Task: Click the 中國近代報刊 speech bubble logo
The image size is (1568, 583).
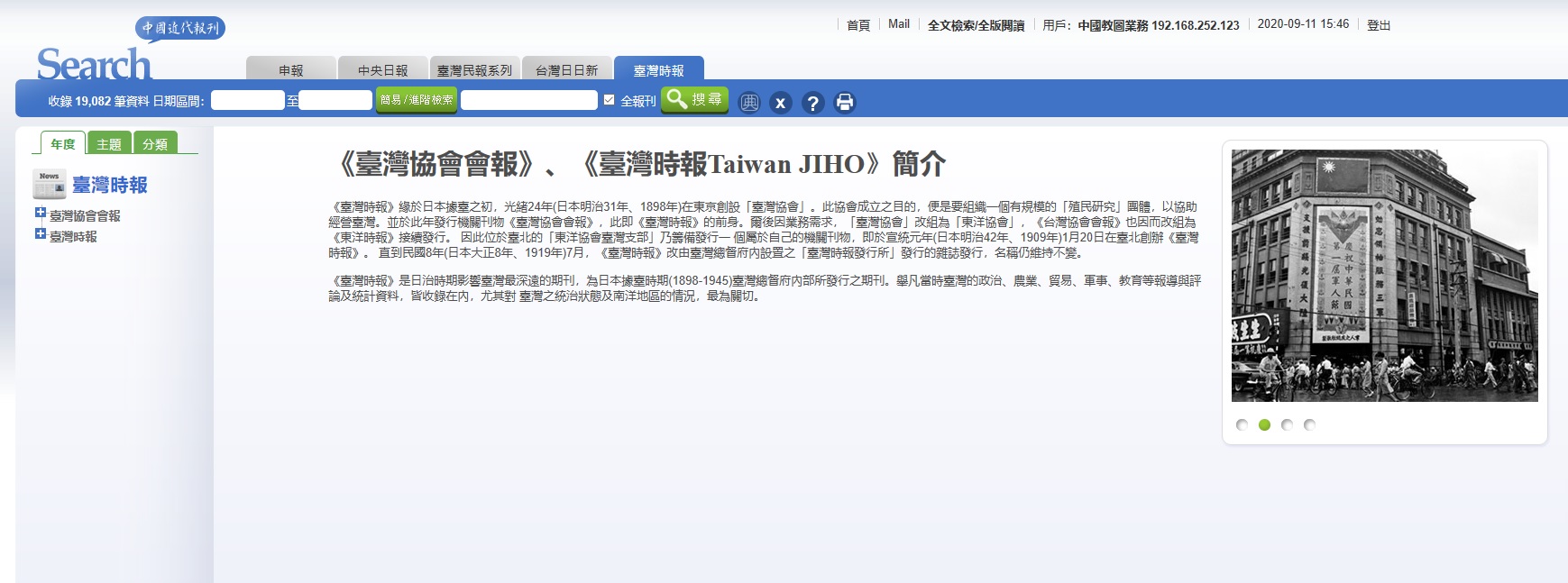Action: pyautogui.click(x=180, y=28)
